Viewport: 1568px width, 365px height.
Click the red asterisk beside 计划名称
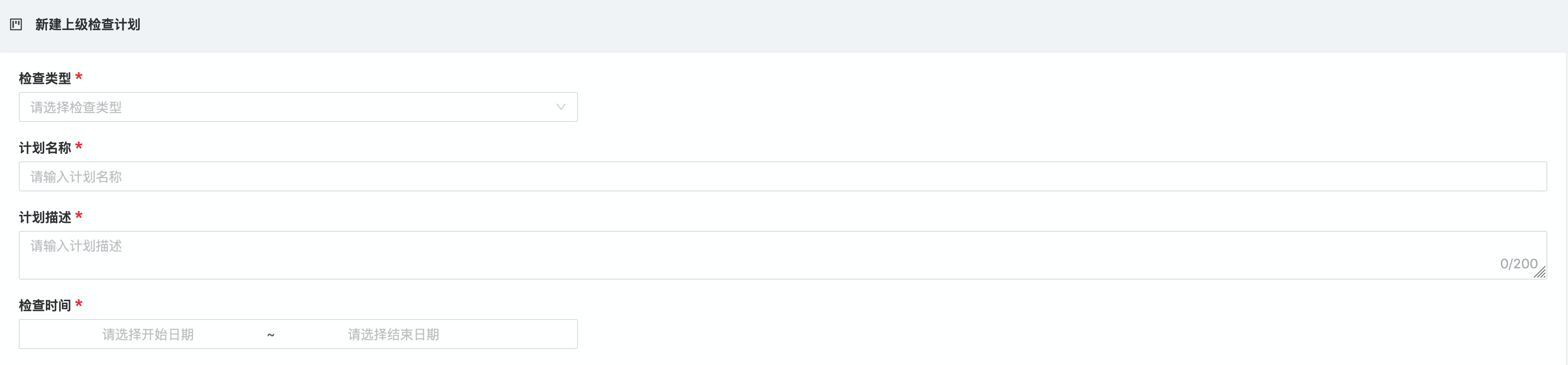click(x=78, y=146)
